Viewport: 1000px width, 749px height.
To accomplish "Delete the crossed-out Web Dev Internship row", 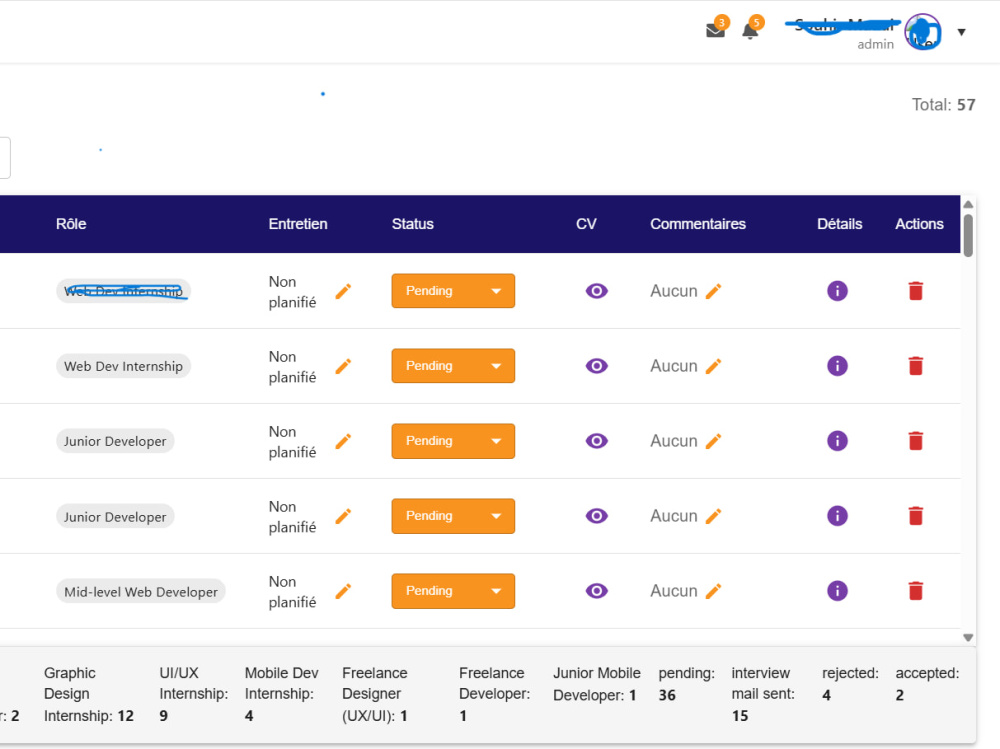I will click(x=916, y=291).
